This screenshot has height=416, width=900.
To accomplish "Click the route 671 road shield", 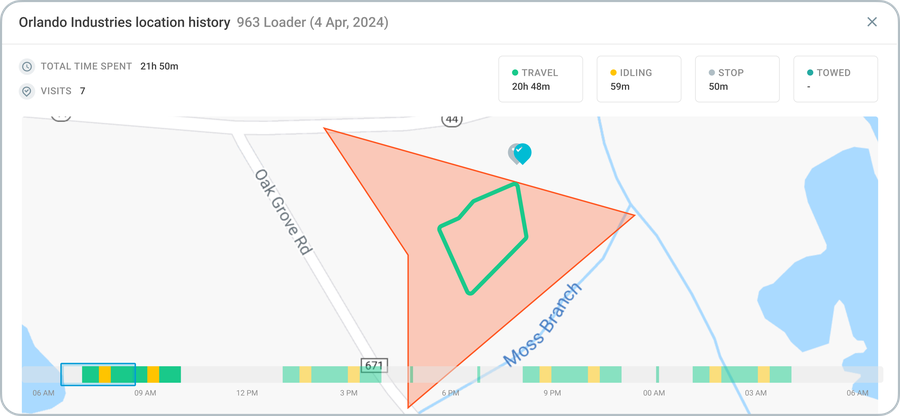I will click(x=374, y=365).
